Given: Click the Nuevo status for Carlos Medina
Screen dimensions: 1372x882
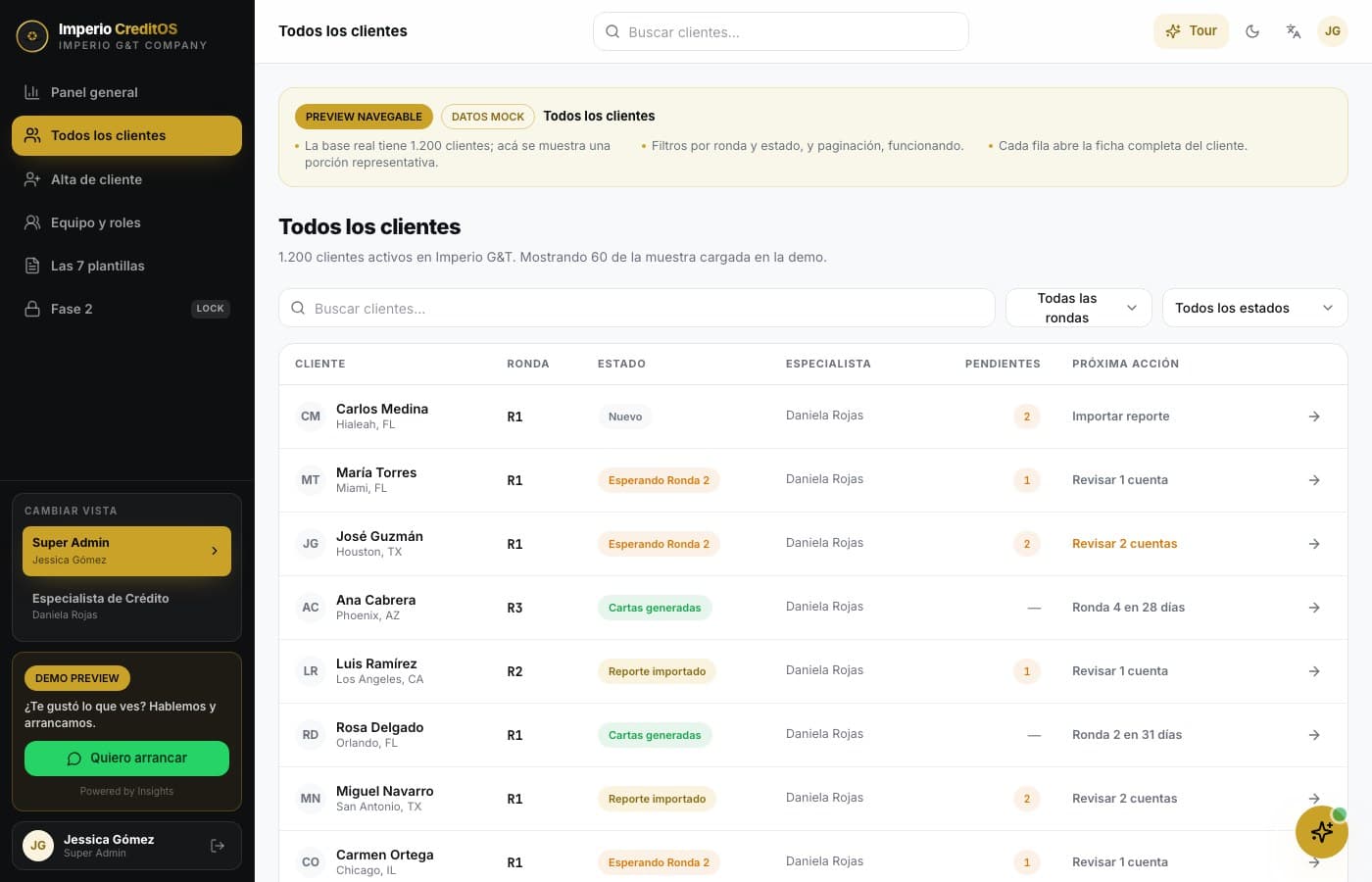Looking at the screenshot, I should 625,416.
